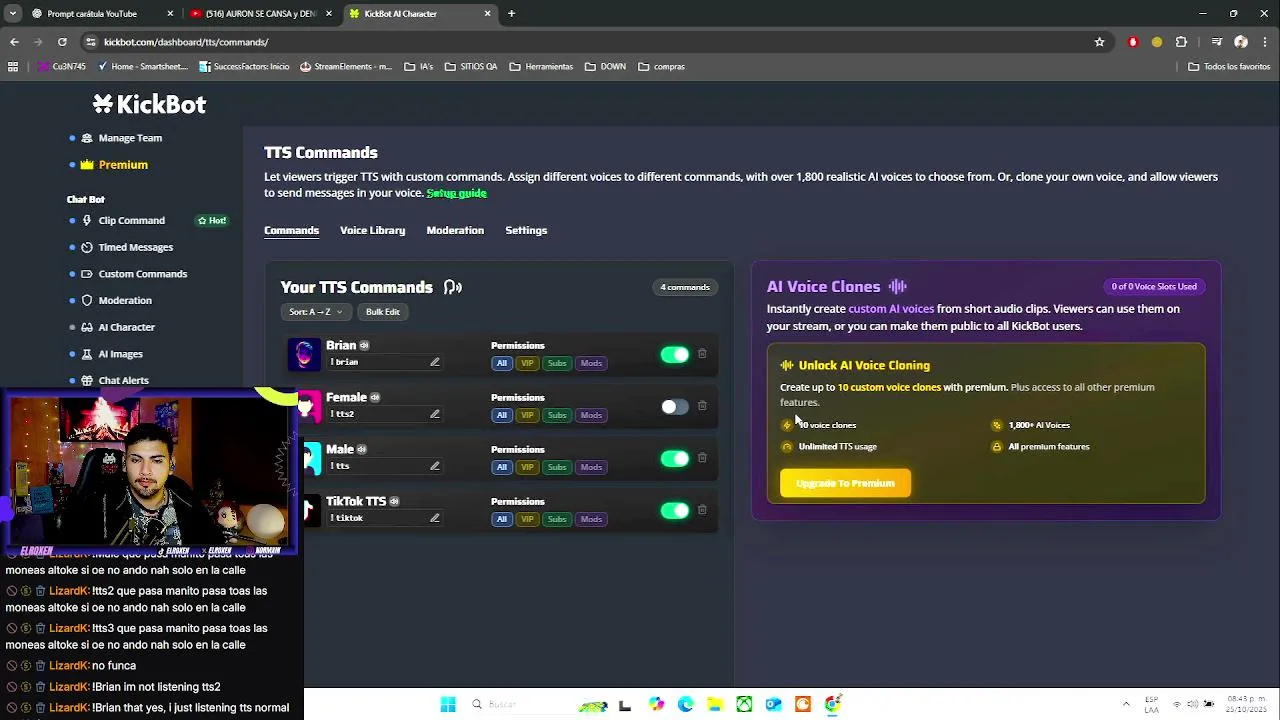The width and height of the screenshot is (1280, 720).
Task: Click the speaking-head icon beside Your TTS Commands
Action: click(x=453, y=287)
